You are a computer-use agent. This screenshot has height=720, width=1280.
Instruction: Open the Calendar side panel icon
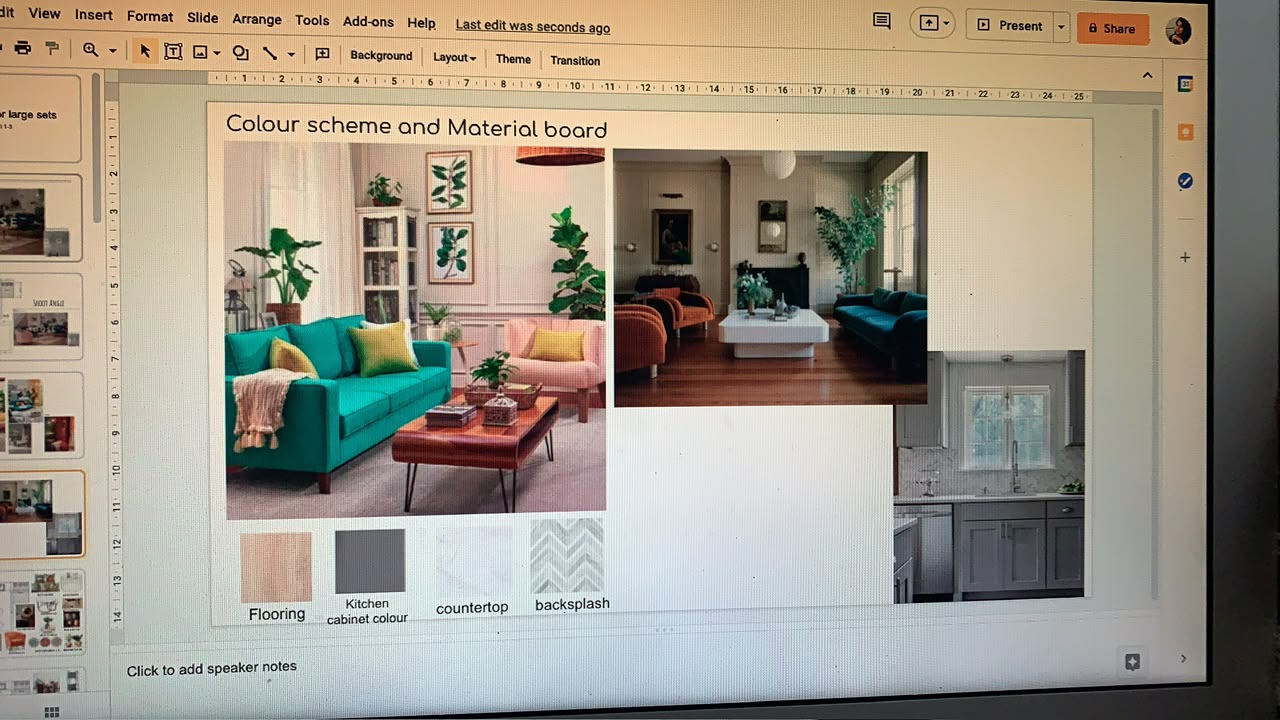pos(1185,85)
